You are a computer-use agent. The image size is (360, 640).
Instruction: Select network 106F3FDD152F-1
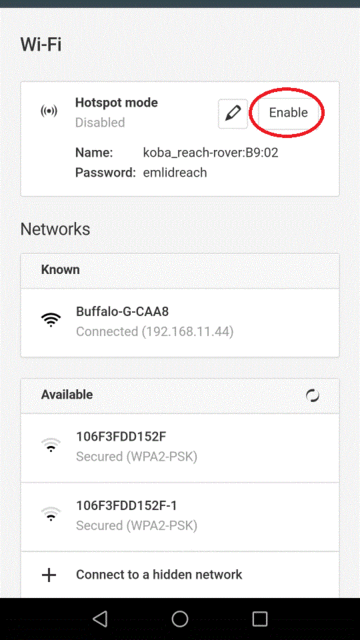pyautogui.click(x=180, y=517)
